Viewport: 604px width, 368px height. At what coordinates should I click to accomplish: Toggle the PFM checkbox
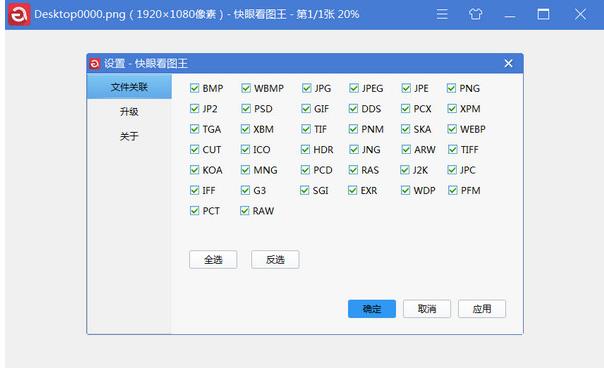(453, 190)
